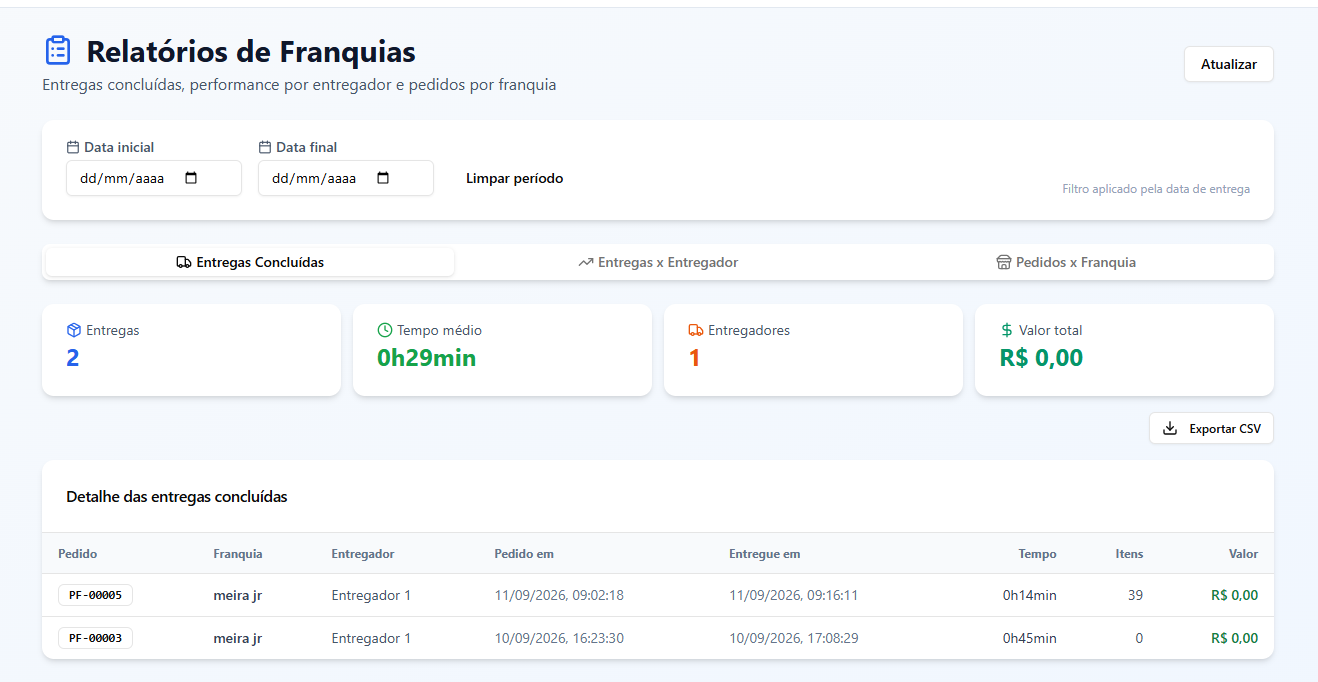Click order badge PF-00003
This screenshot has height=682, width=1318.
(95, 638)
